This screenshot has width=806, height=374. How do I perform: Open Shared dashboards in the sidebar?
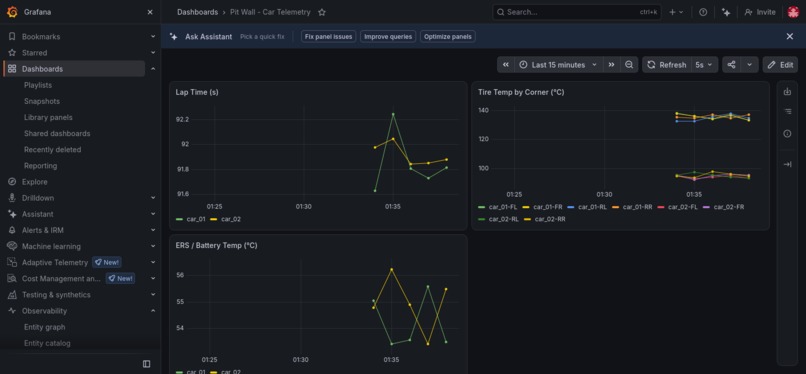pos(57,134)
